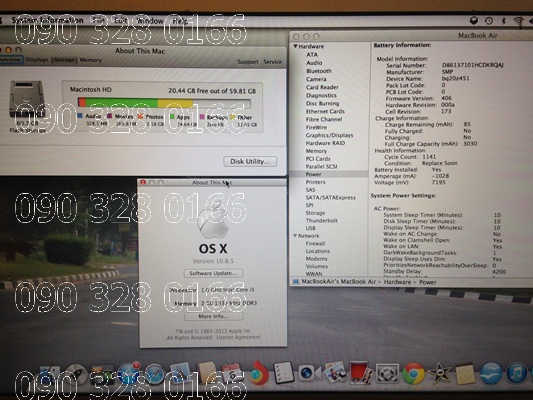Click the OS X version 10.8.5 text
The image size is (533, 400).
click(x=213, y=261)
